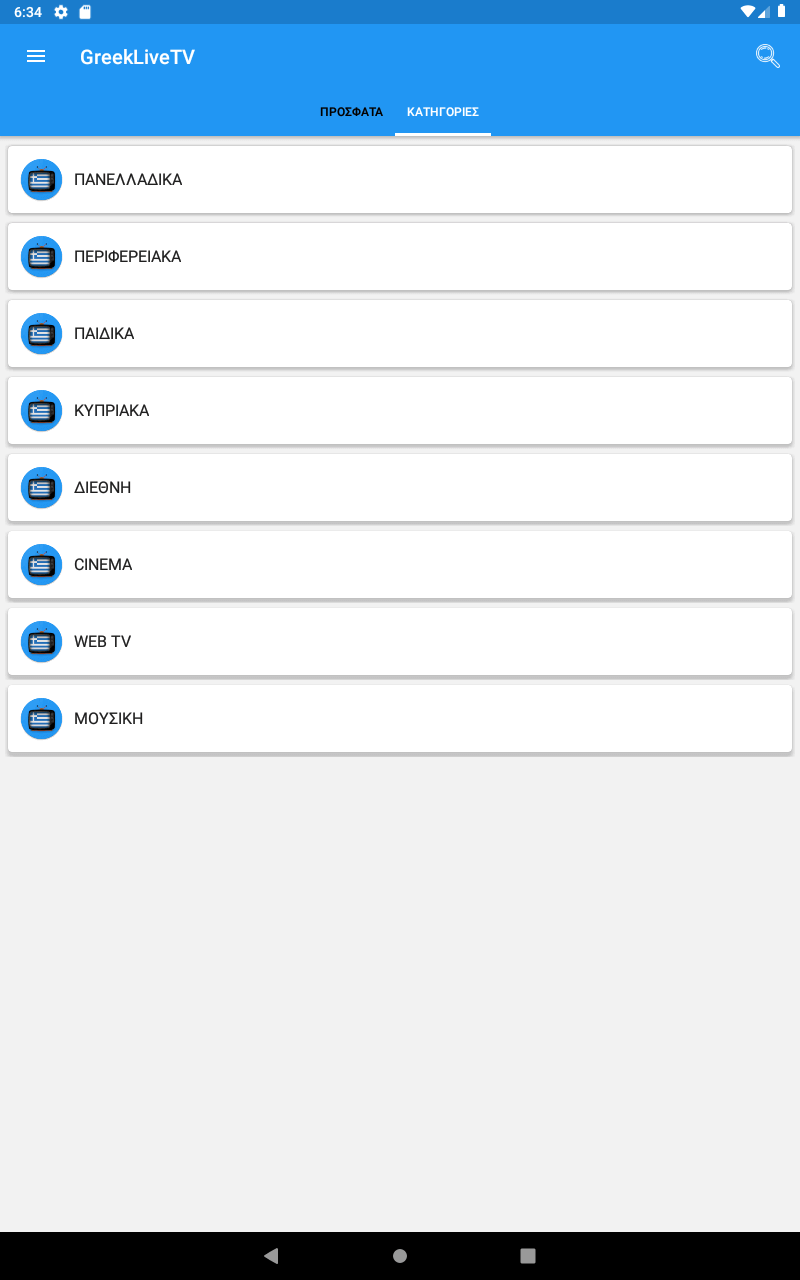800x1280 pixels.
Task: Tap the search magnifier icon
Action: click(x=767, y=57)
